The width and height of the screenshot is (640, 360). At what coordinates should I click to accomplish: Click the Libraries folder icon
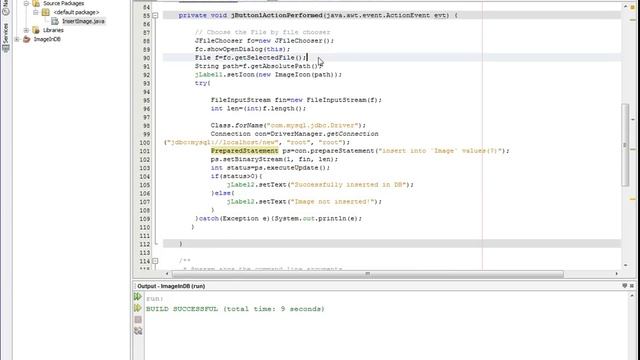click(x=36, y=30)
